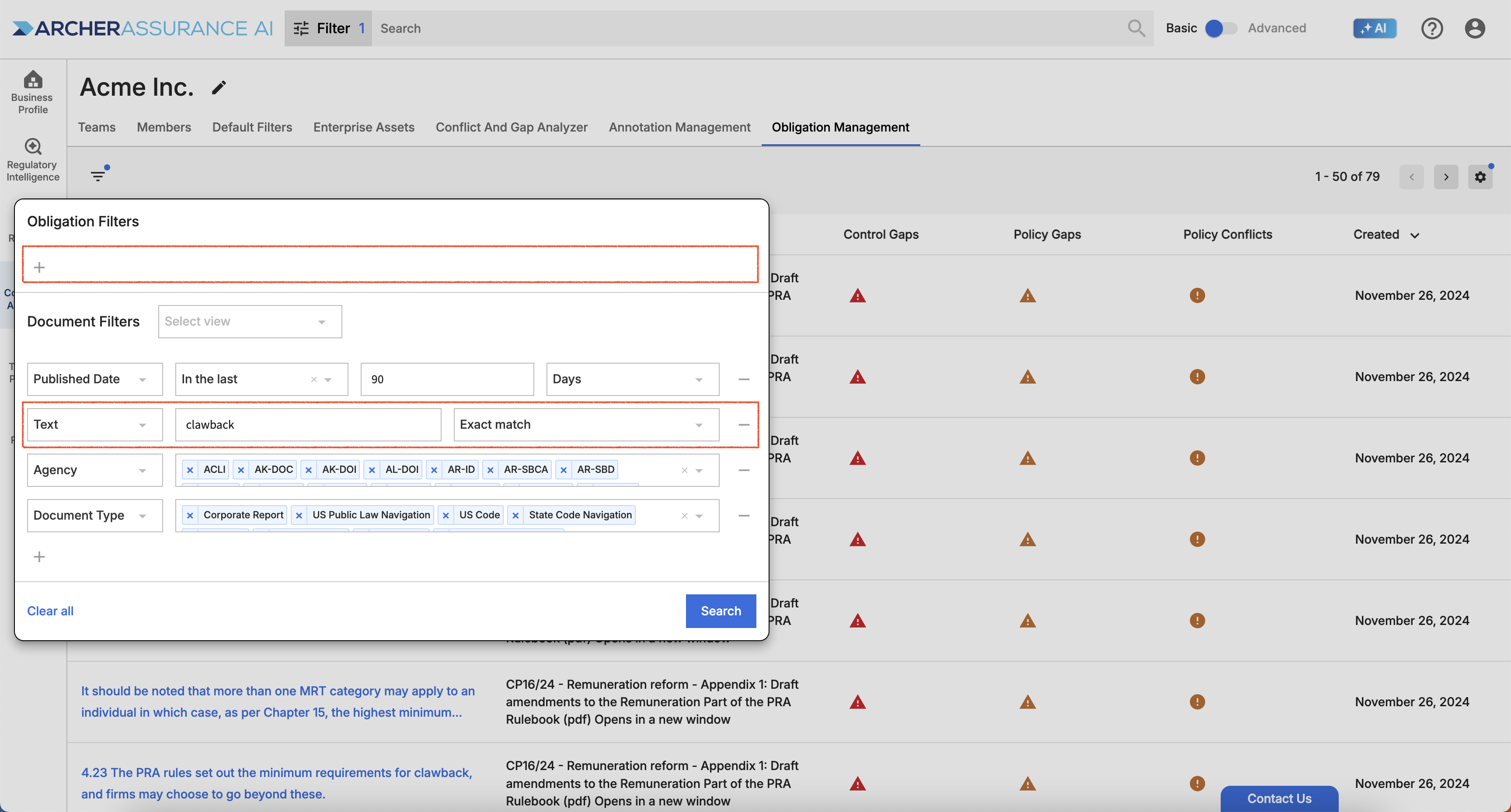Viewport: 1511px width, 812px height.
Task: Switch to the Enterprise Assets tab
Action: [364, 127]
